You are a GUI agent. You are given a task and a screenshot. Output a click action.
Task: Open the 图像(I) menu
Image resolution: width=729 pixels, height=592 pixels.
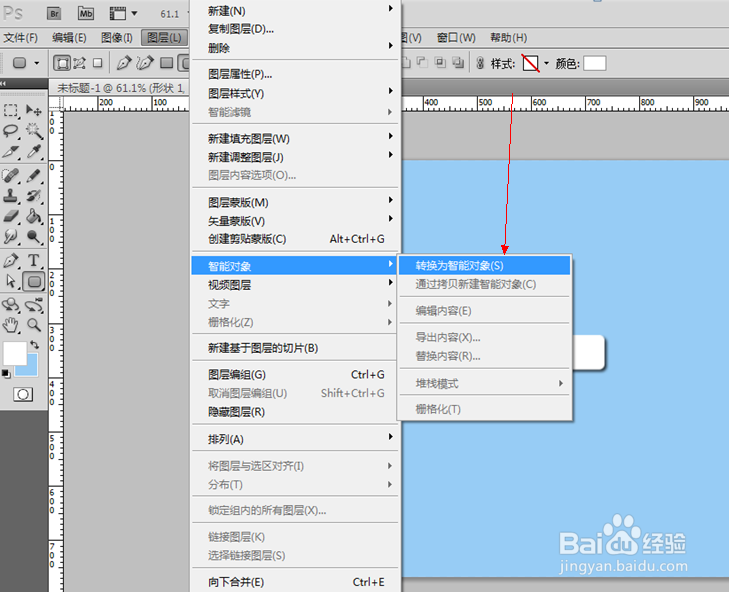tap(117, 38)
